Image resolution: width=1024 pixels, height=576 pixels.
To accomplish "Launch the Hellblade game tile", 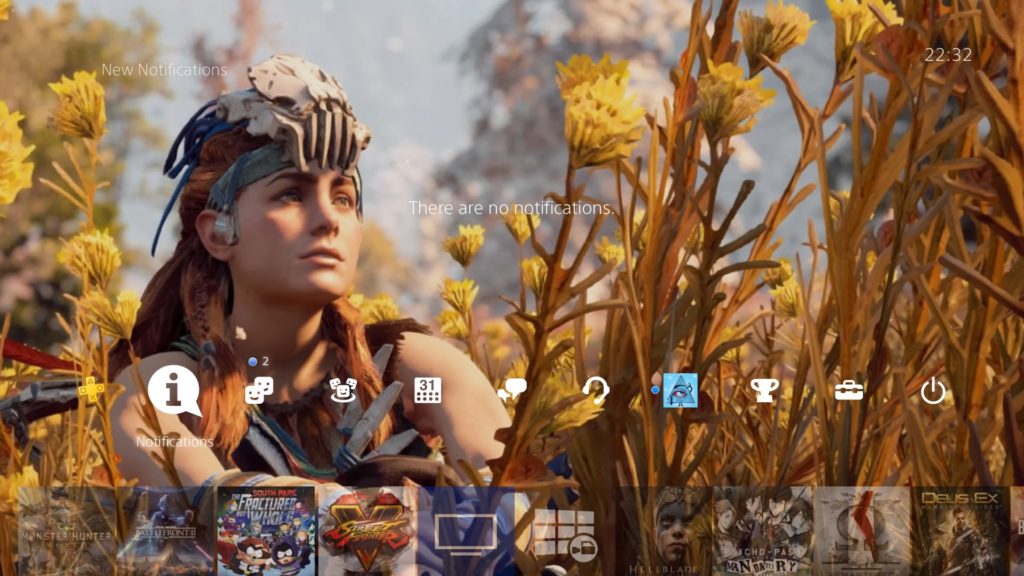I will click(664, 531).
